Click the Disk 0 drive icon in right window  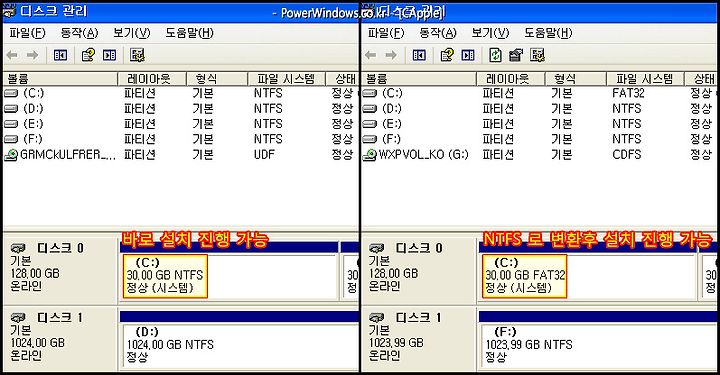click(377, 249)
